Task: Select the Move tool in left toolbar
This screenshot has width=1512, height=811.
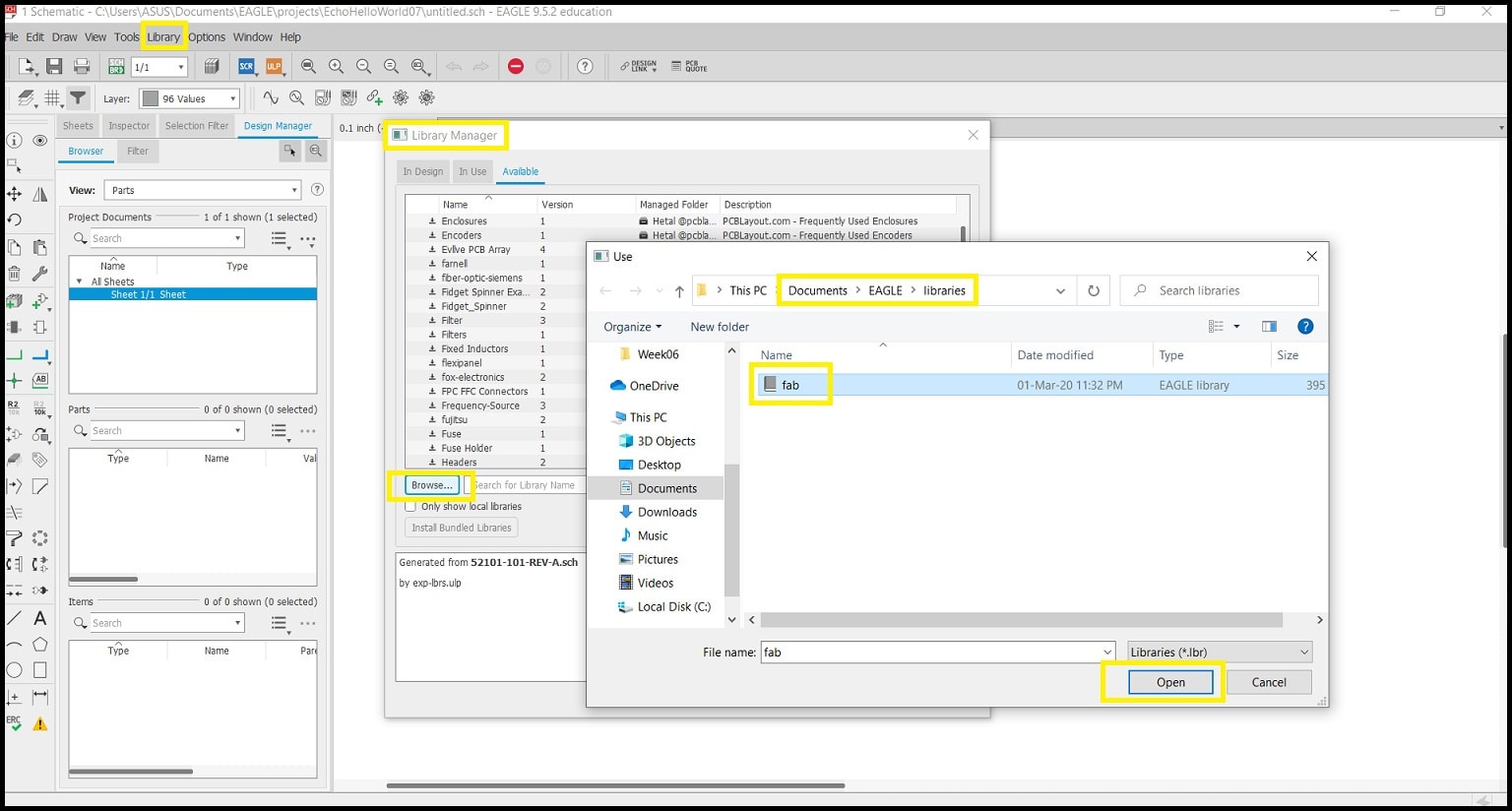Action: pyautogui.click(x=15, y=194)
